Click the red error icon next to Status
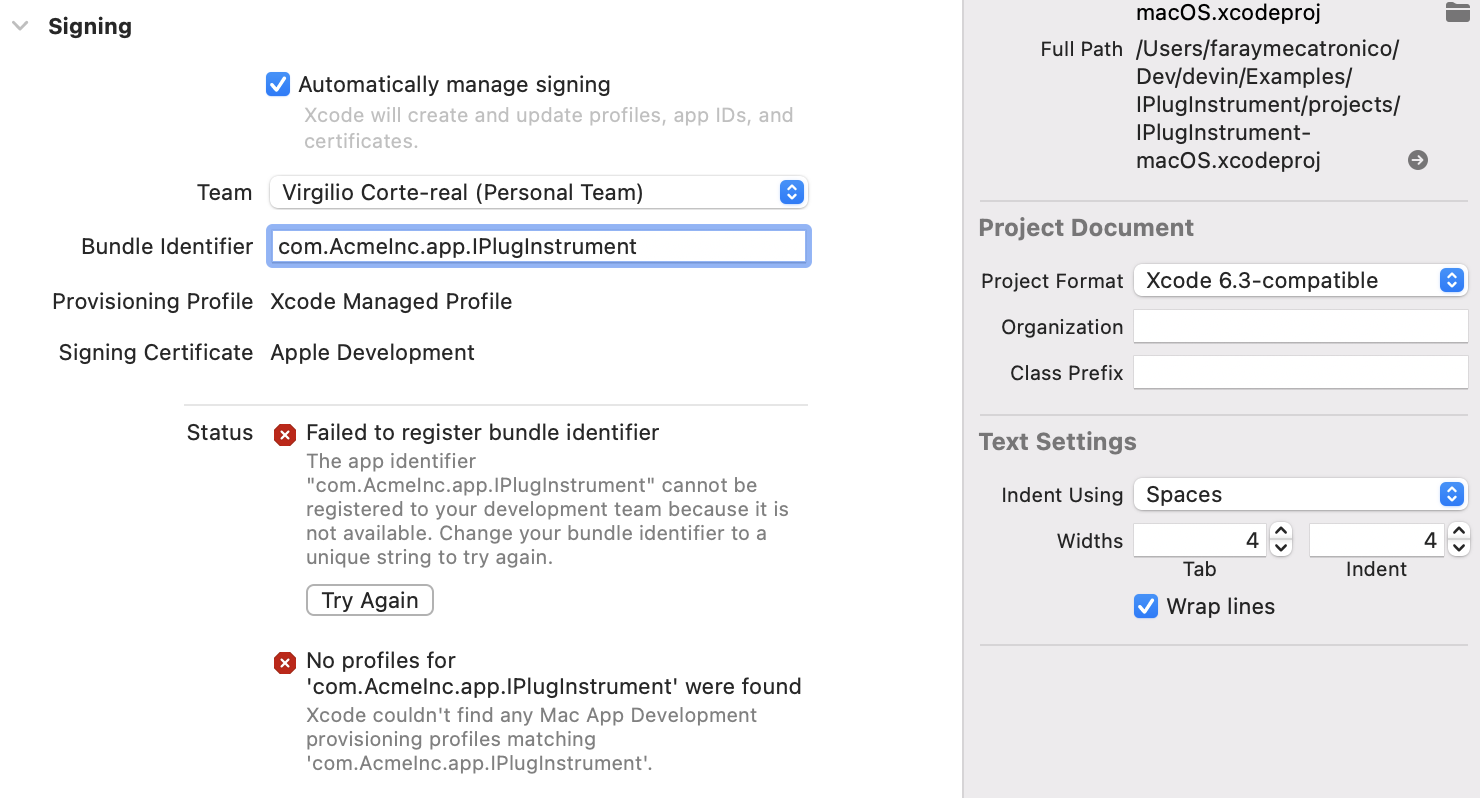1480x798 pixels. (x=284, y=434)
